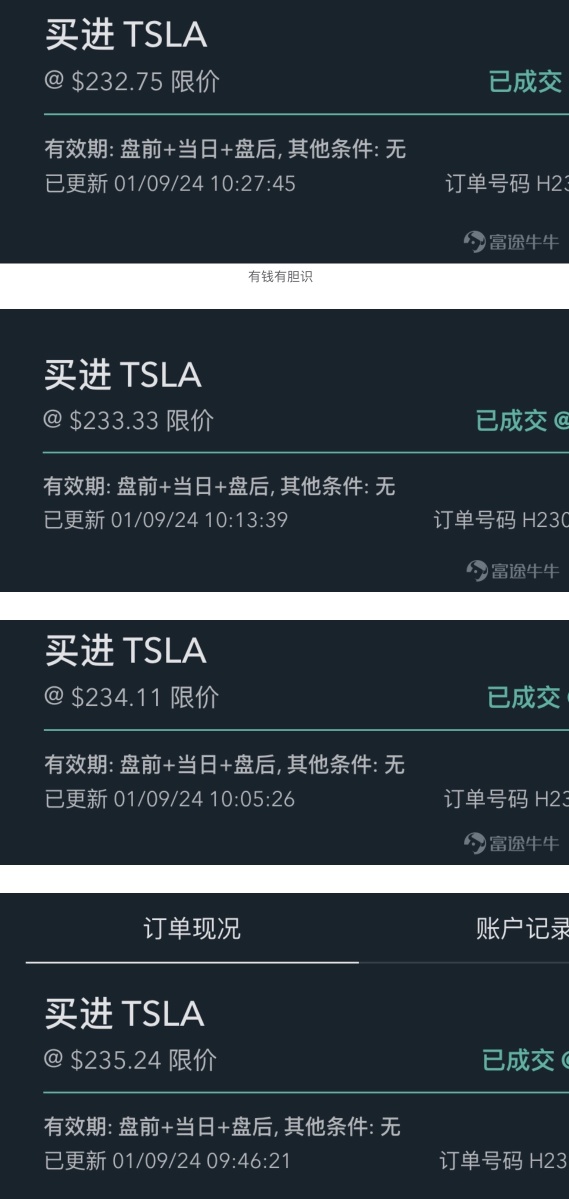Open the 订单现况 tab
Screen dimensions: 569x1199
[192, 928]
